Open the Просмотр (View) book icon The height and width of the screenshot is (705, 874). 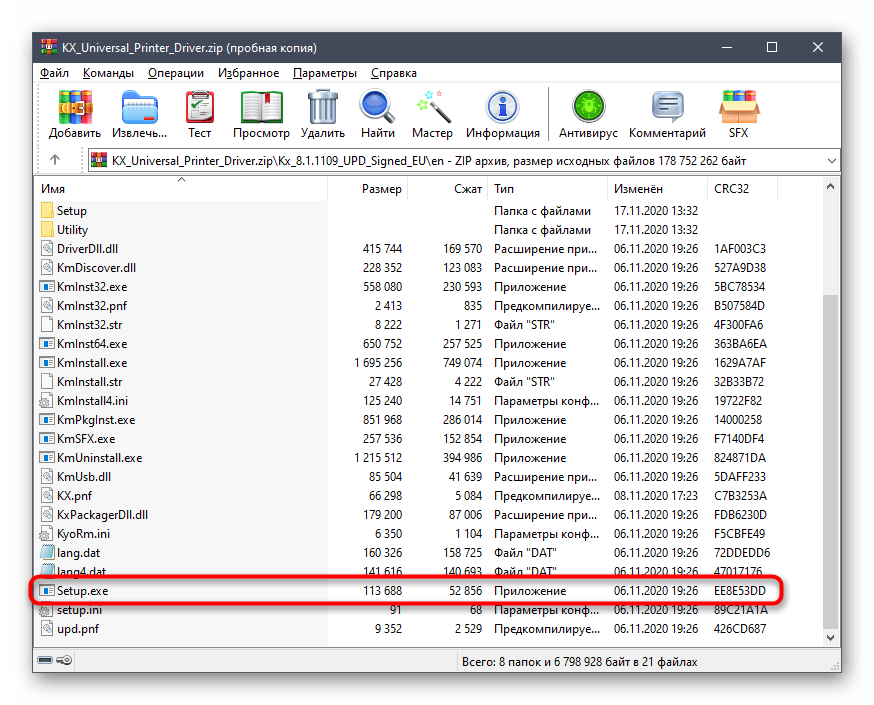pos(261,107)
